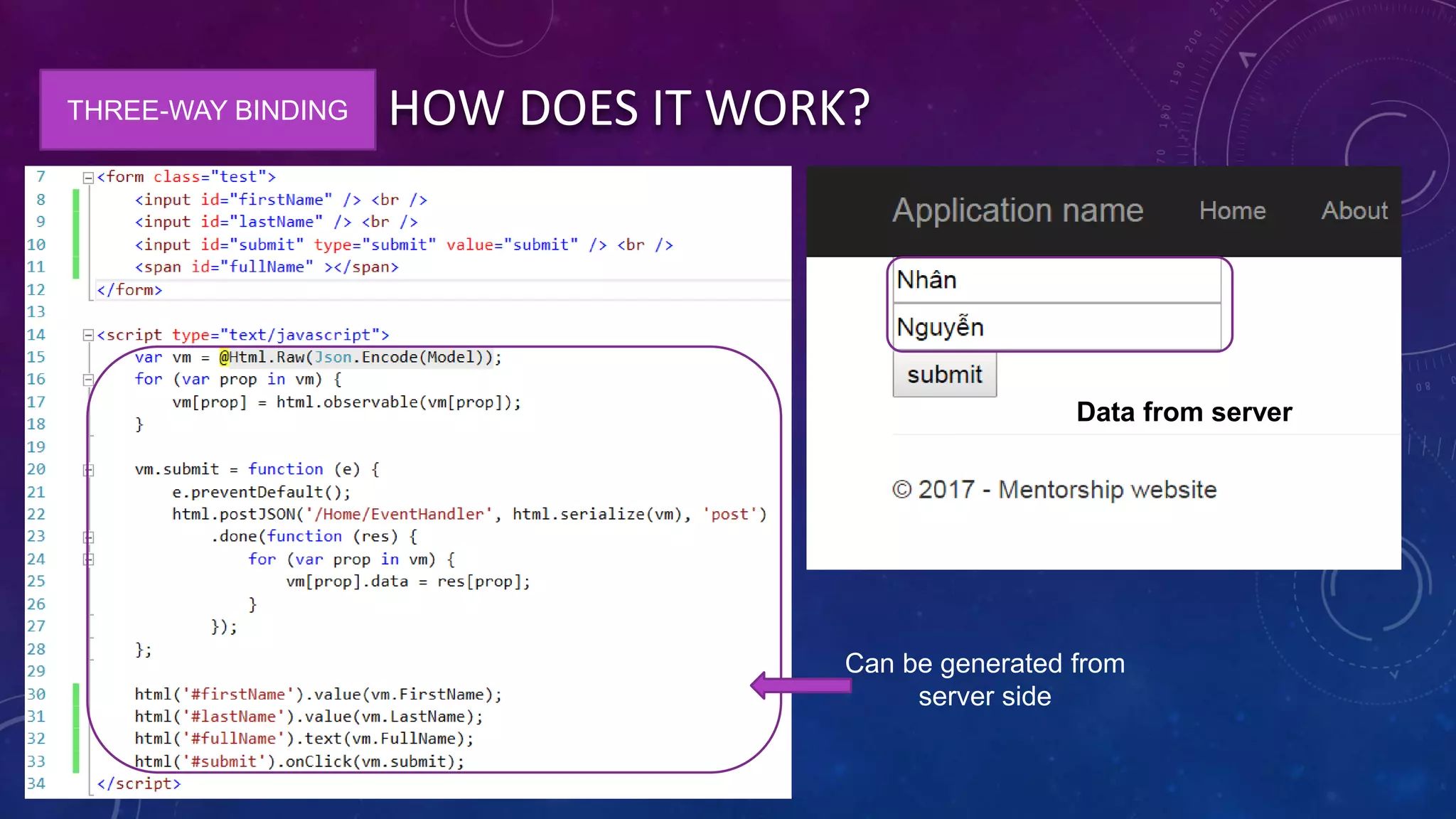Click line number 34 in the code gutter
This screenshot has width=1456, height=819.
pyautogui.click(x=36, y=783)
